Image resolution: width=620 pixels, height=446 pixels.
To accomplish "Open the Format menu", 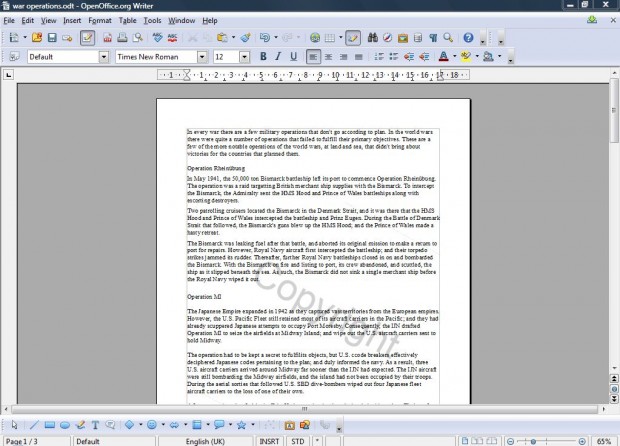I will point(100,20).
